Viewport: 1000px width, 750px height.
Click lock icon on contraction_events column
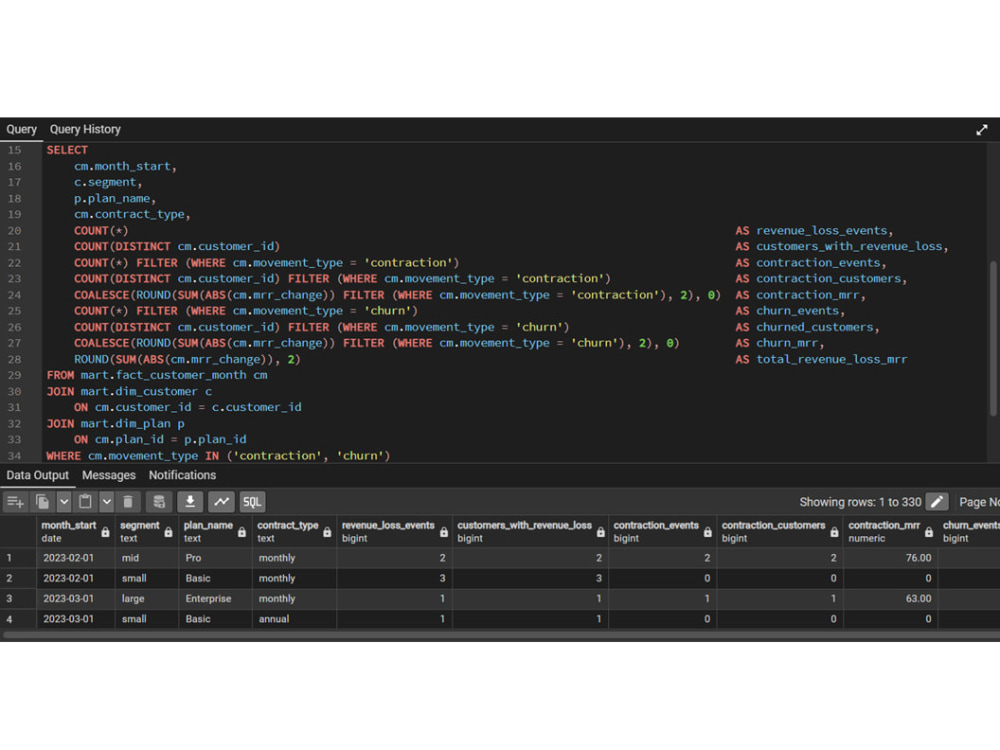pos(707,532)
